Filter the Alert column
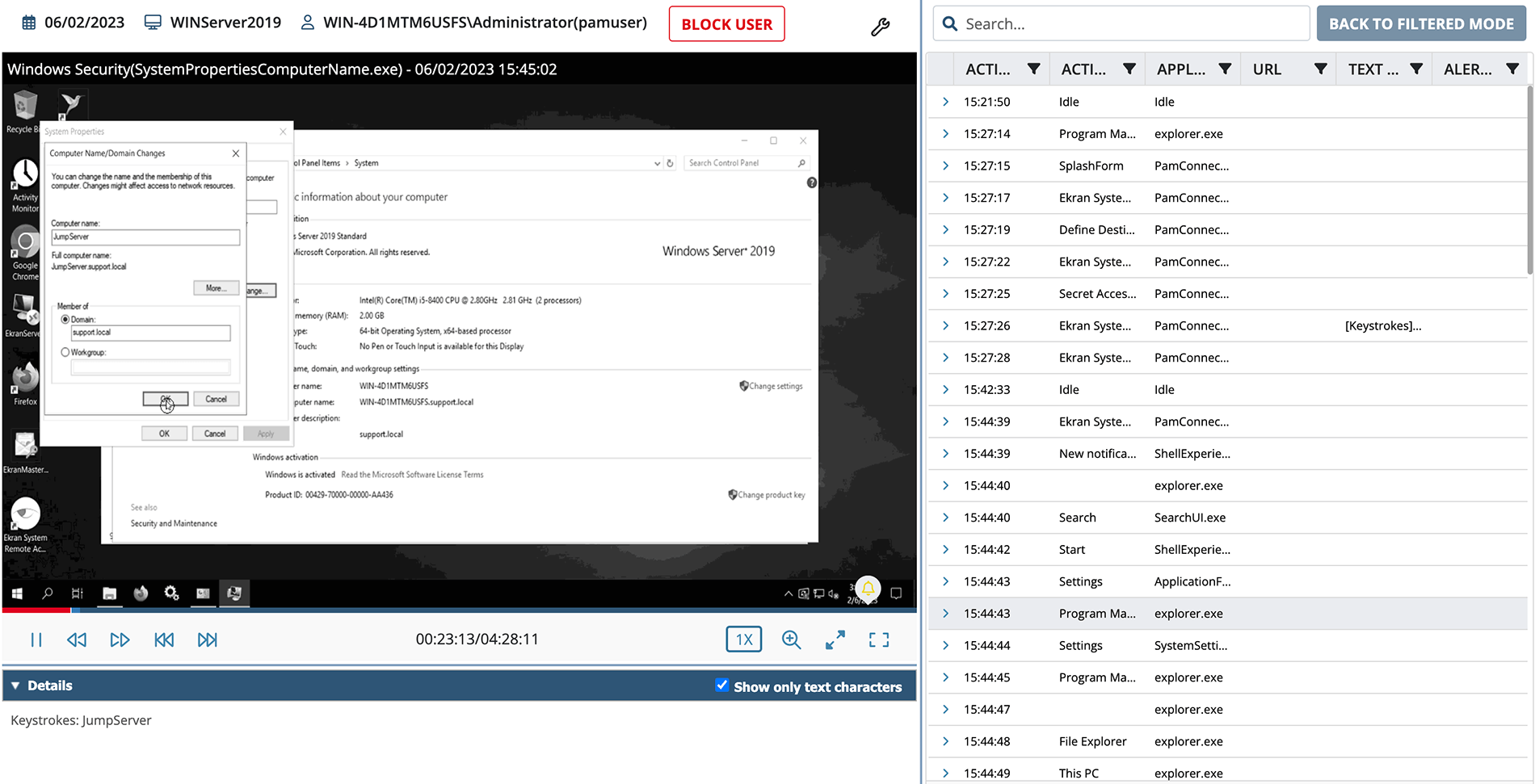Image resolution: width=1535 pixels, height=784 pixels. (1512, 69)
